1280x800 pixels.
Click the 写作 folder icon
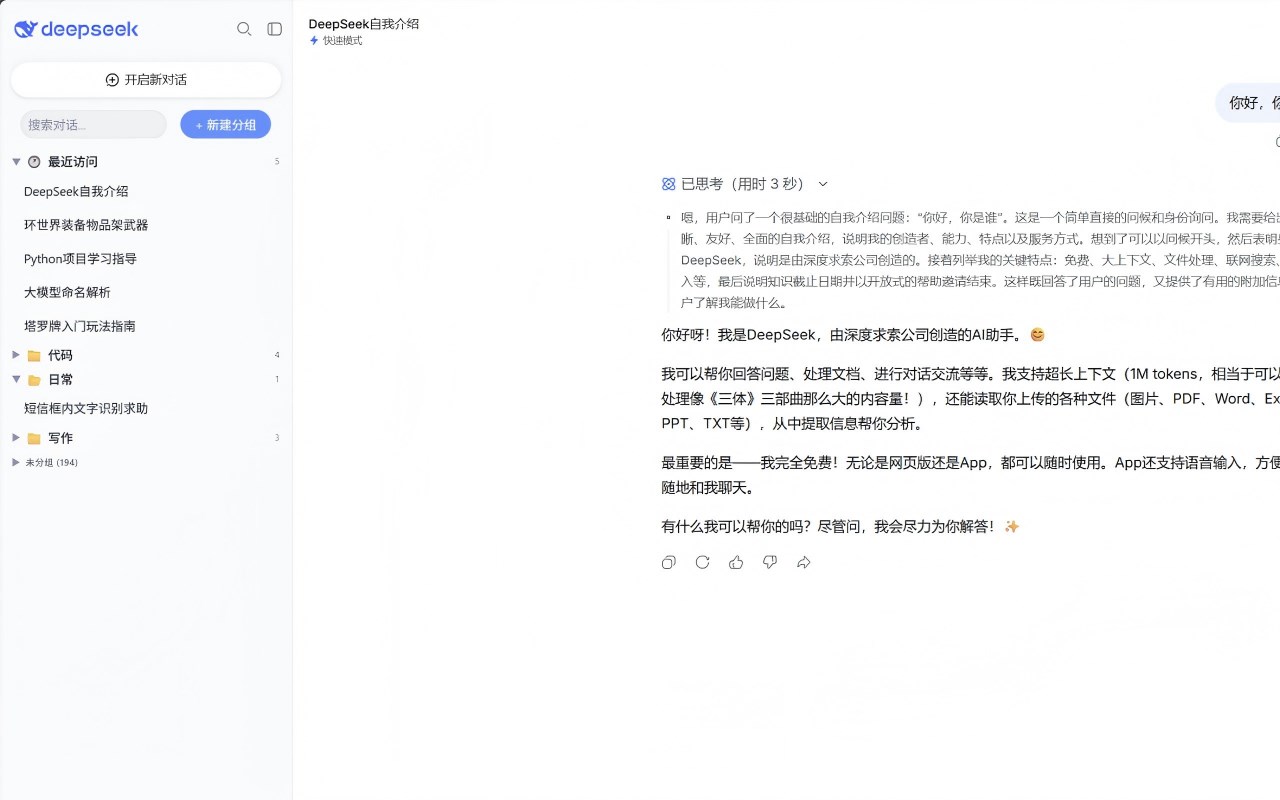pyautogui.click(x=34, y=438)
